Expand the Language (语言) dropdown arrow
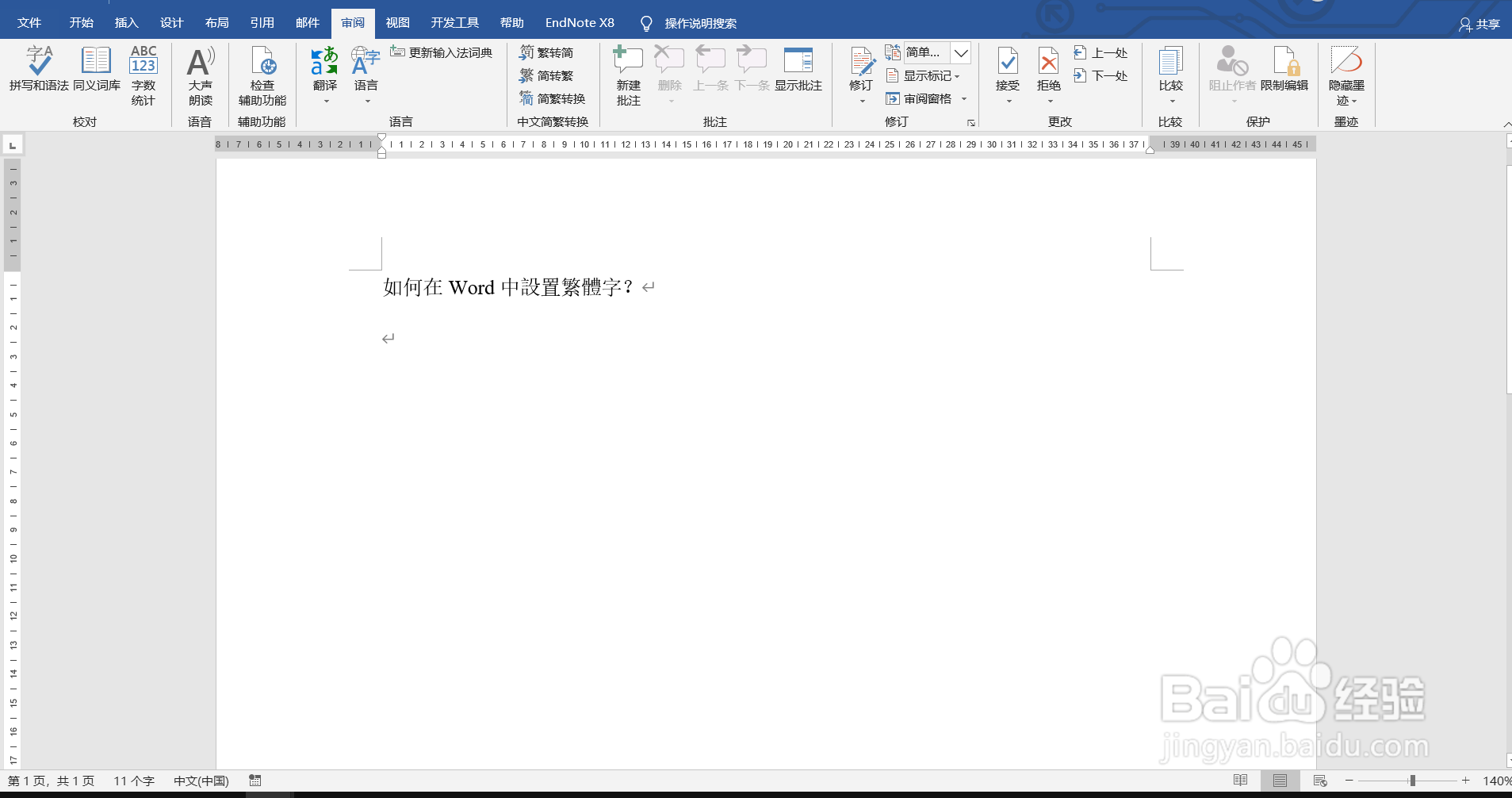The image size is (1512, 798). (x=367, y=102)
